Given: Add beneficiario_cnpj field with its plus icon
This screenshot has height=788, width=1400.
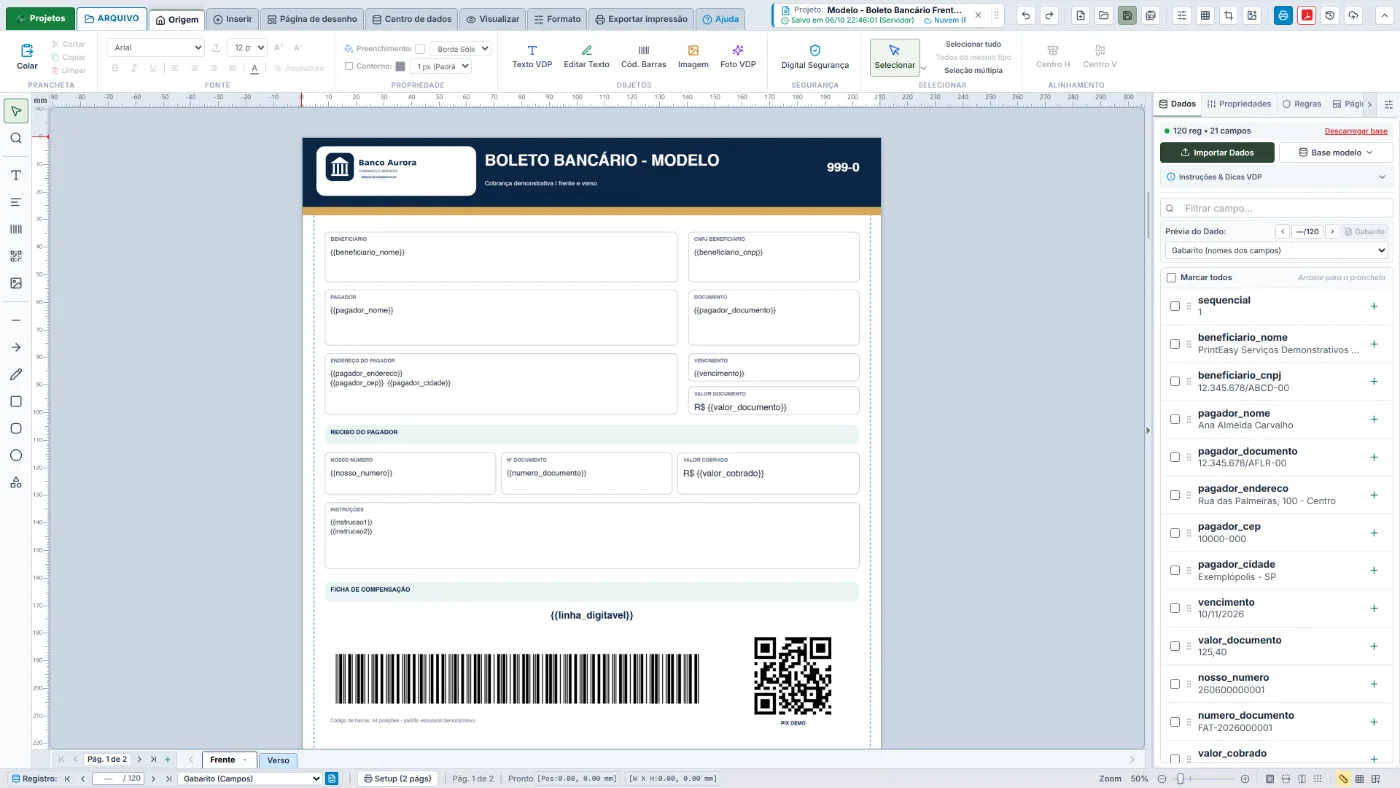Looking at the screenshot, I should [x=1374, y=381].
